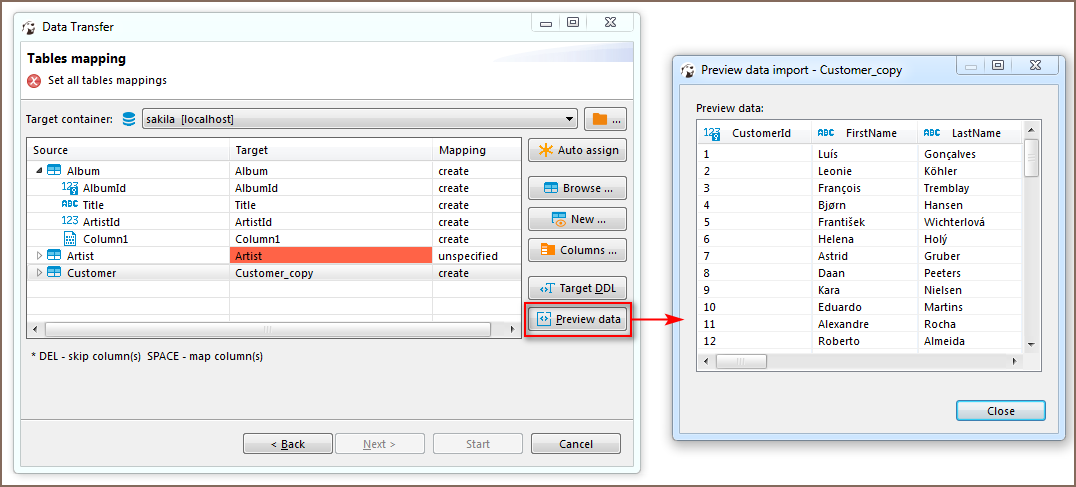Click the sakila database icon

pos(129,119)
